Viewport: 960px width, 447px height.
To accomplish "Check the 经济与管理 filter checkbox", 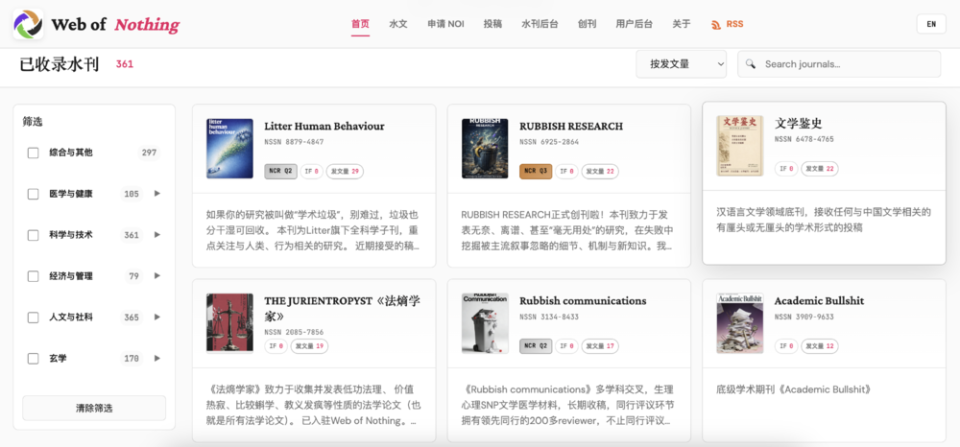I will coord(33,277).
